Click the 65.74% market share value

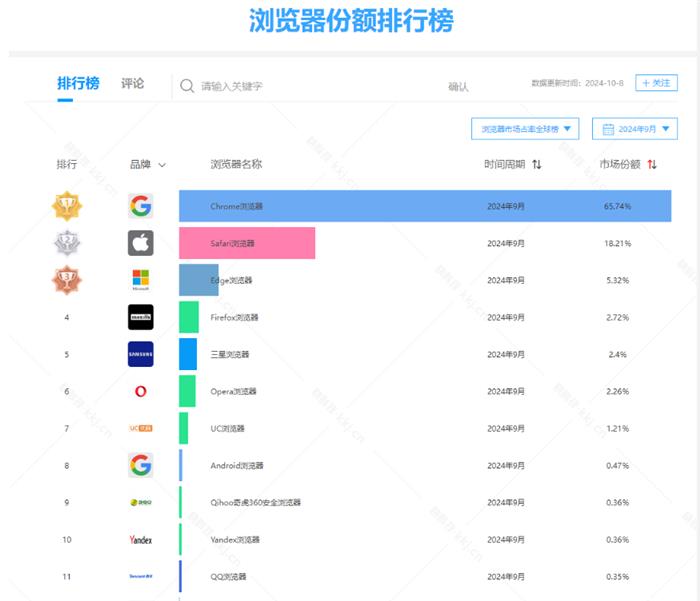tap(617, 206)
